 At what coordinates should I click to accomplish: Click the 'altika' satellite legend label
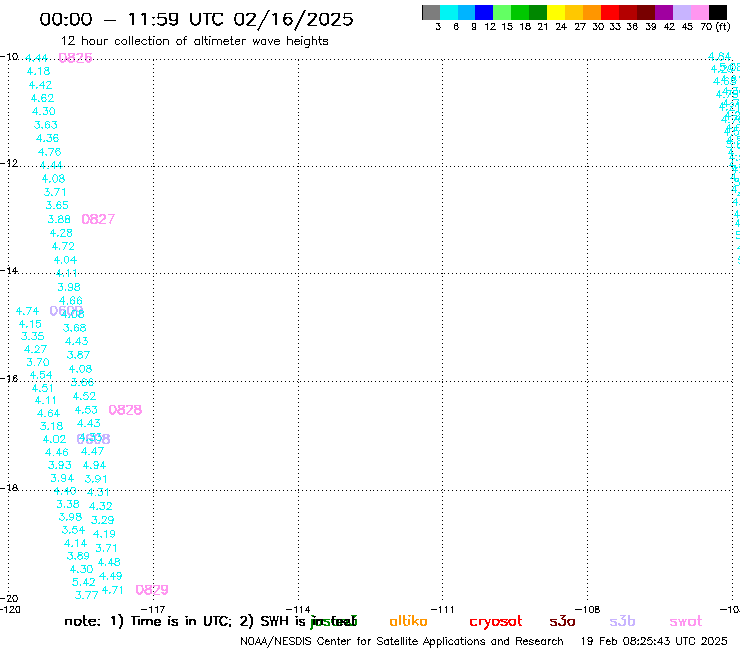pos(408,621)
